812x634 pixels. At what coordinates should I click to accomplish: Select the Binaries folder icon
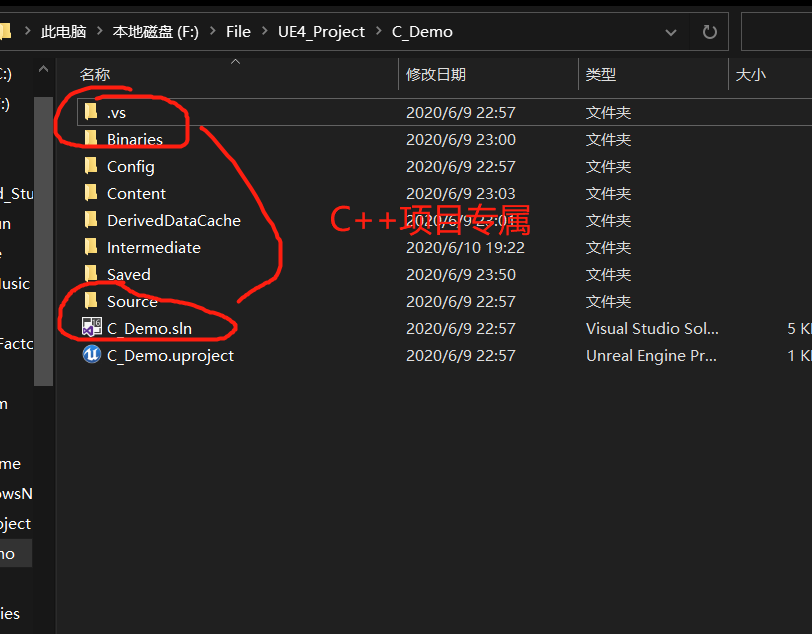pyautogui.click(x=91, y=138)
